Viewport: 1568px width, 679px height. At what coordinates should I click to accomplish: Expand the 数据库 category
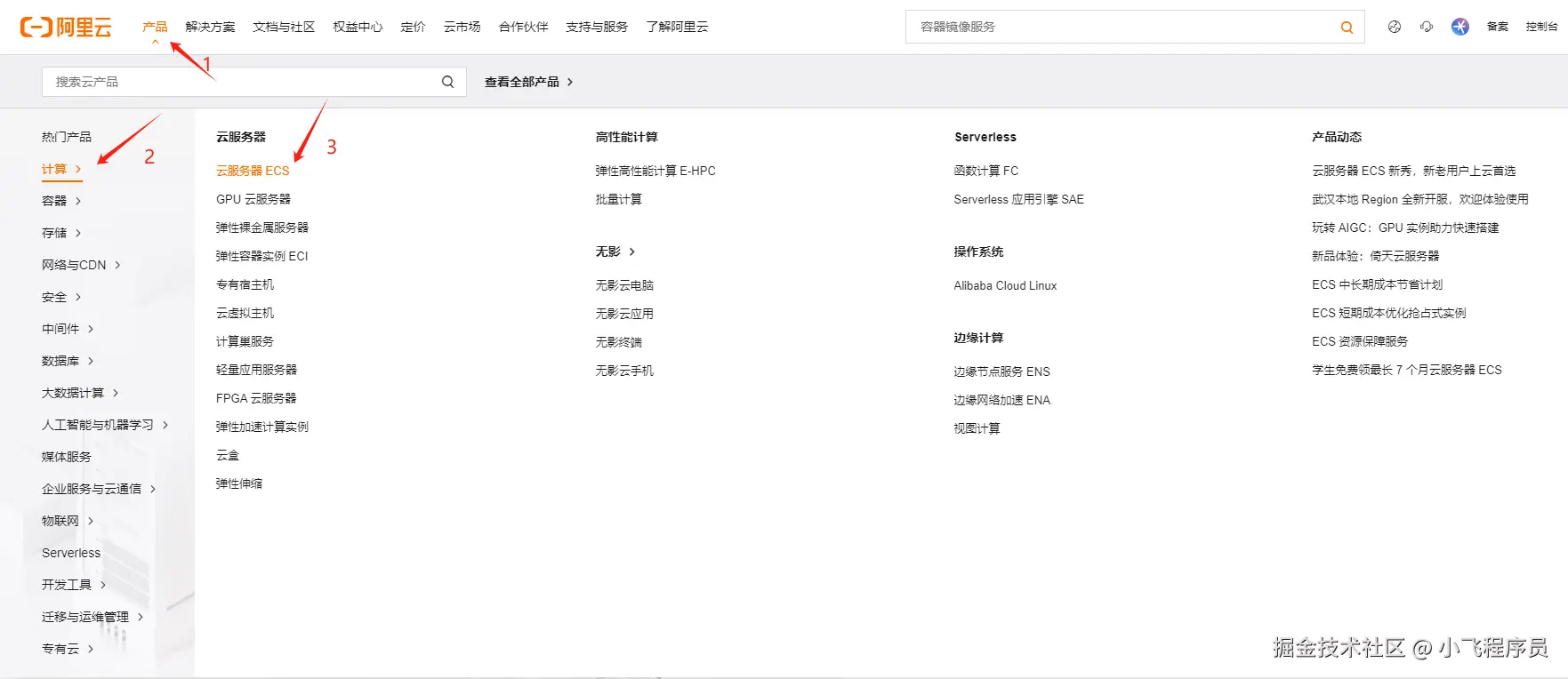pyautogui.click(x=68, y=361)
